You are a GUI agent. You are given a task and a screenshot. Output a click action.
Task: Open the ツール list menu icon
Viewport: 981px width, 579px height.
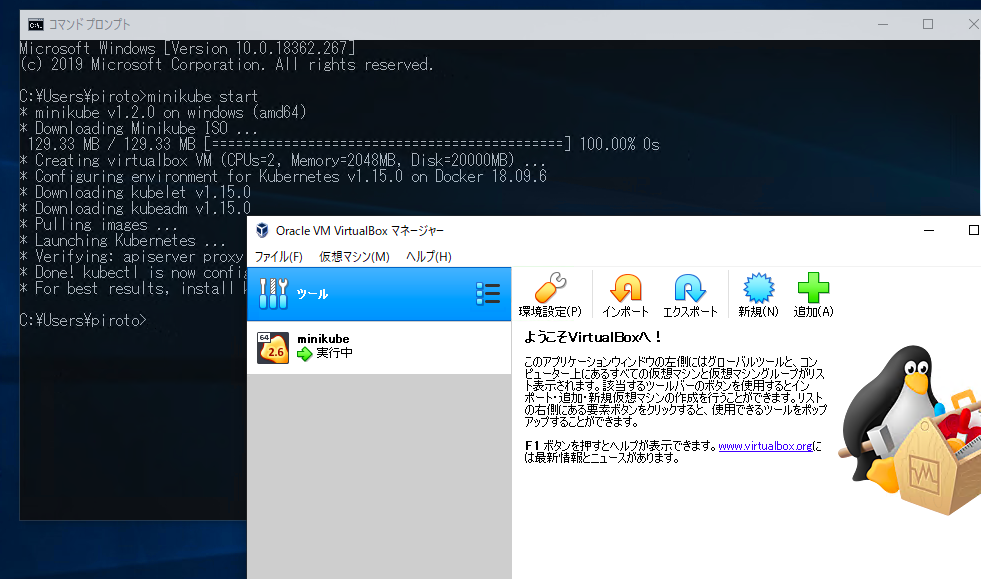(x=487, y=293)
